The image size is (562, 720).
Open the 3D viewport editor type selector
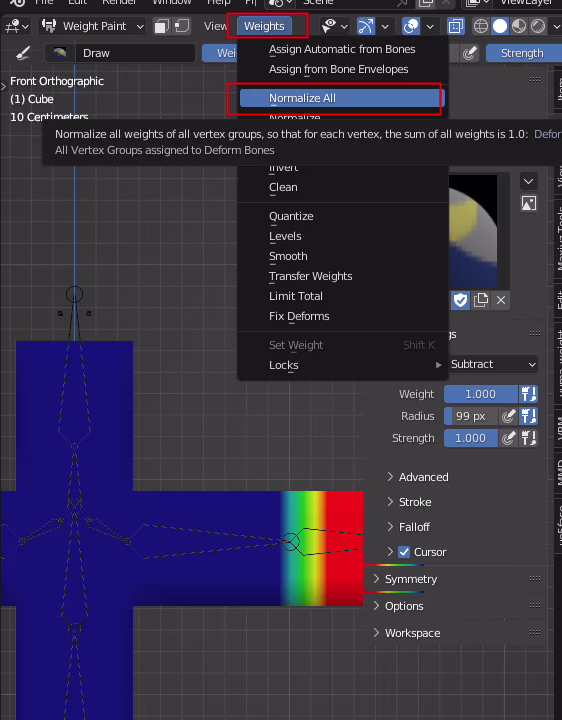[17, 26]
